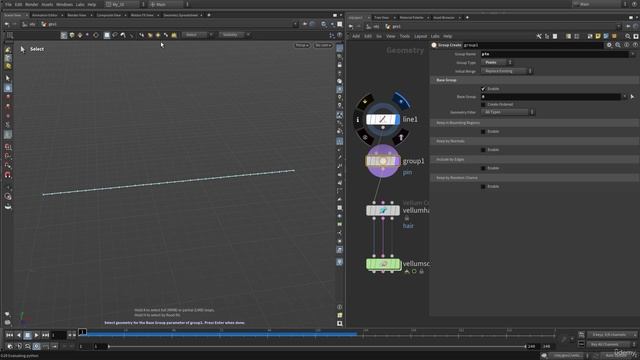Click the Base Group selection arrow button

[x=632, y=97]
